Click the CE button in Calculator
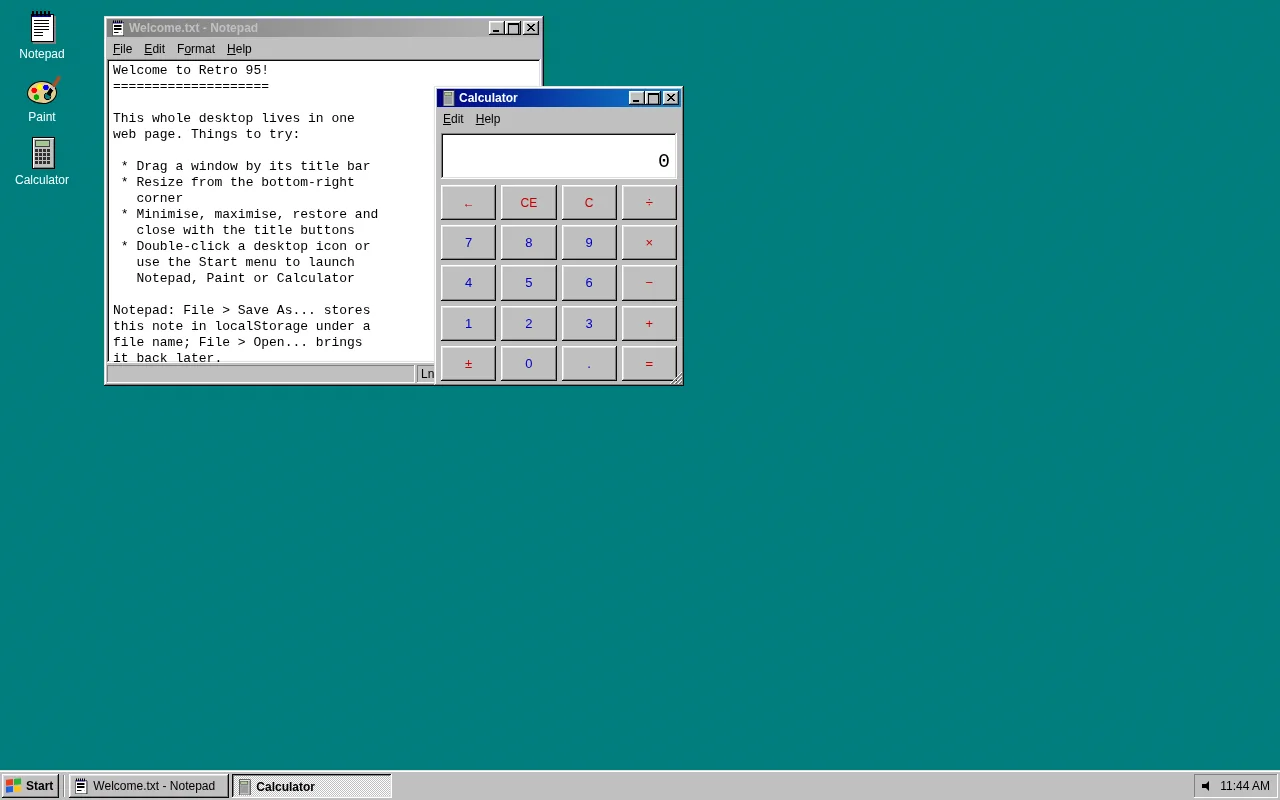 tap(529, 203)
